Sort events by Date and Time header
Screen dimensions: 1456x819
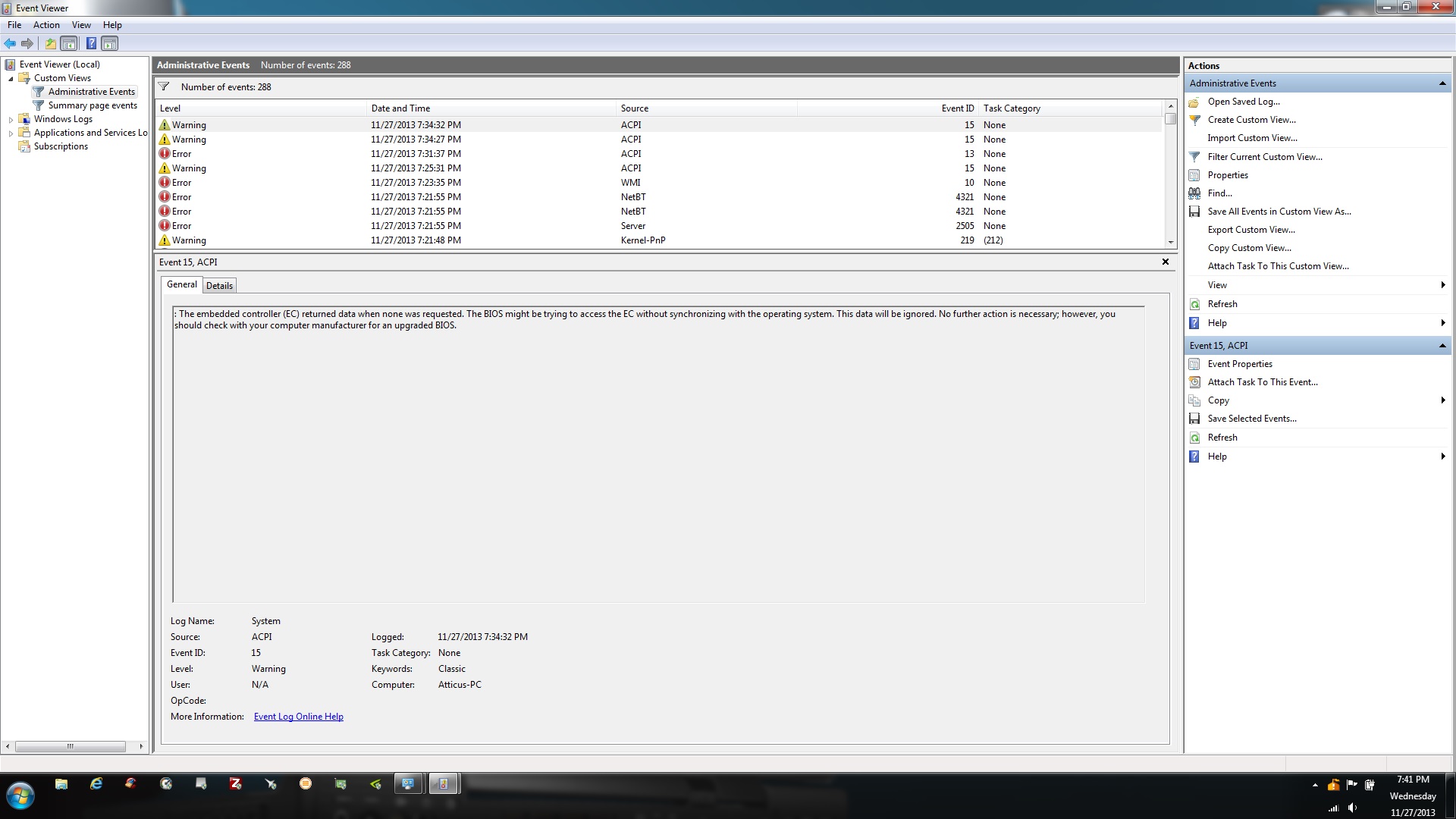(491, 108)
